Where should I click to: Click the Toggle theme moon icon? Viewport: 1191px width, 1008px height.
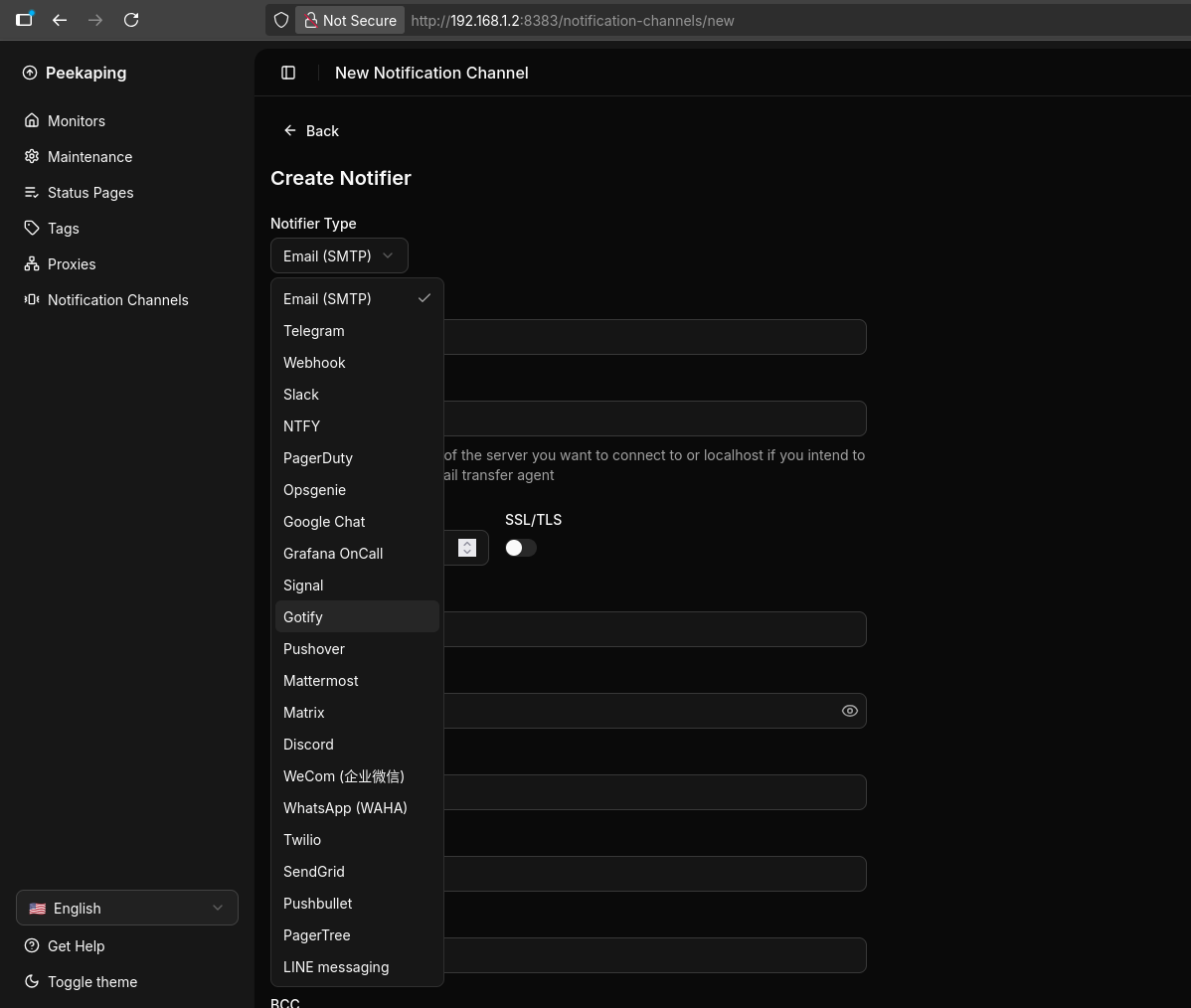(x=32, y=982)
